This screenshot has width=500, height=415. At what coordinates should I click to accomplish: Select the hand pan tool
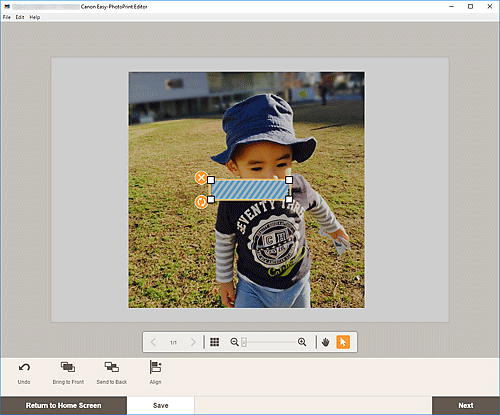click(326, 342)
